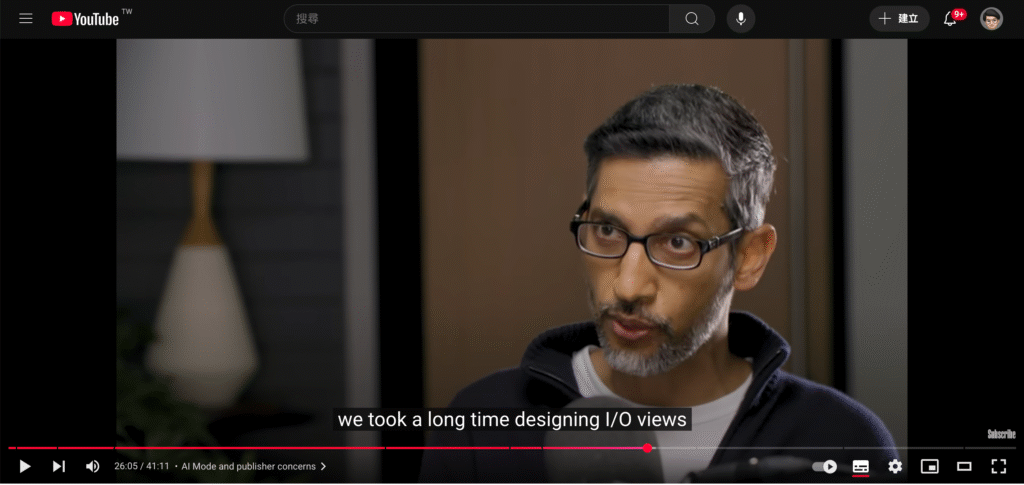The height and width of the screenshot is (485, 1024).
Task: Mute the video volume
Action: coord(92,466)
